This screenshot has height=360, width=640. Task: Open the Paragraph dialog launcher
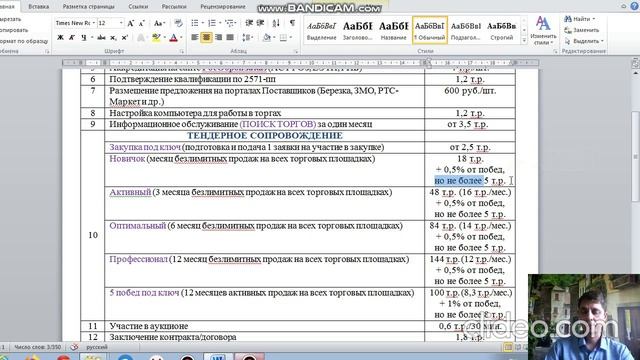tap(296, 51)
